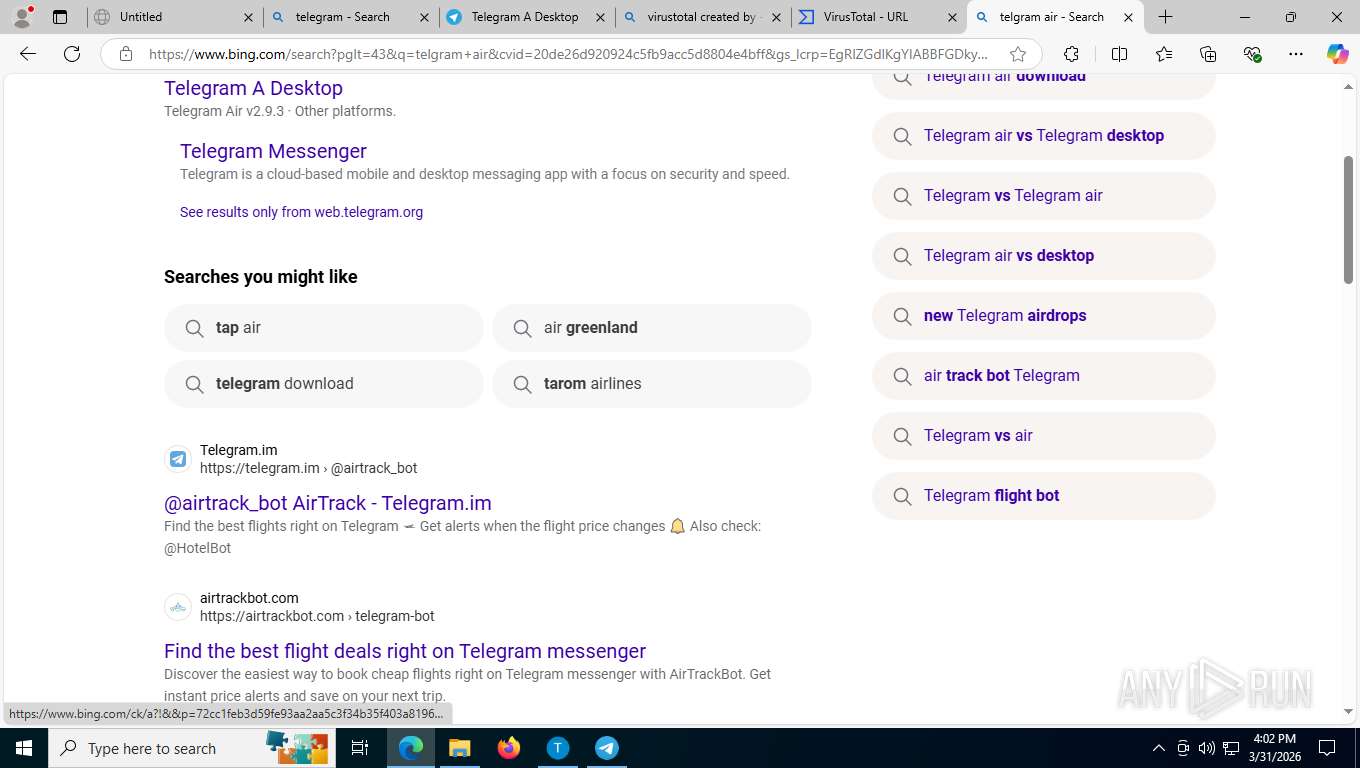Click the Telegram.im site favicon

coord(178,459)
